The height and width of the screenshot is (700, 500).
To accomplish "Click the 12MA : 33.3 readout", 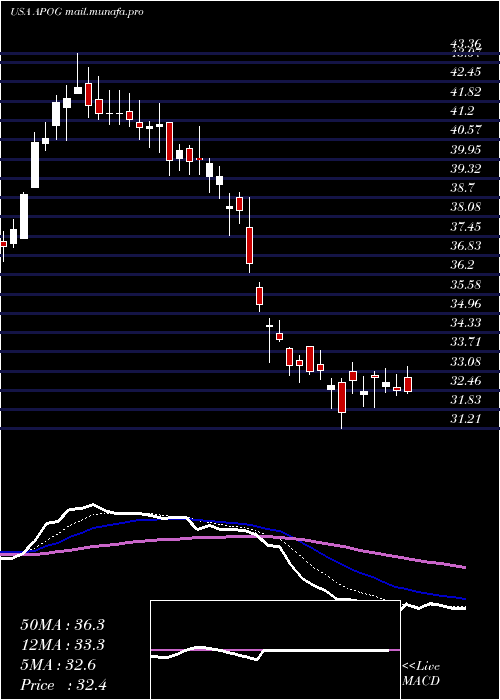I will tap(62, 645).
